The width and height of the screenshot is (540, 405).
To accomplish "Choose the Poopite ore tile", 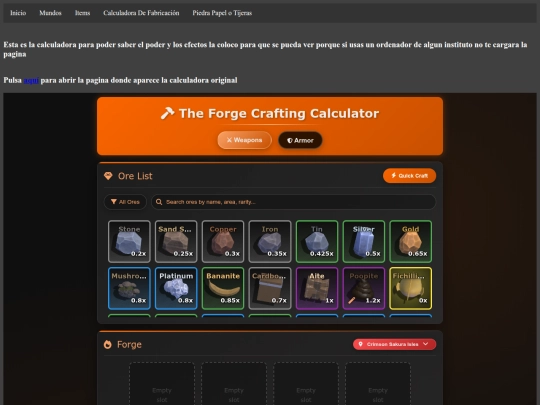I will [x=364, y=288].
